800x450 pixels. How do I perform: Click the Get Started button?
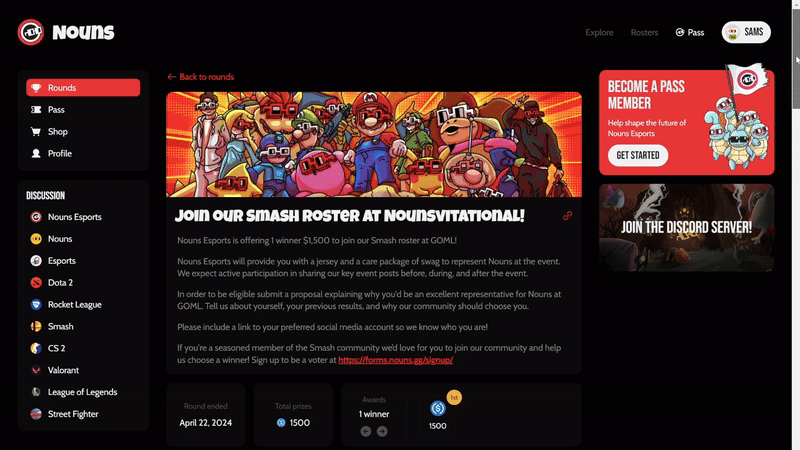point(638,155)
